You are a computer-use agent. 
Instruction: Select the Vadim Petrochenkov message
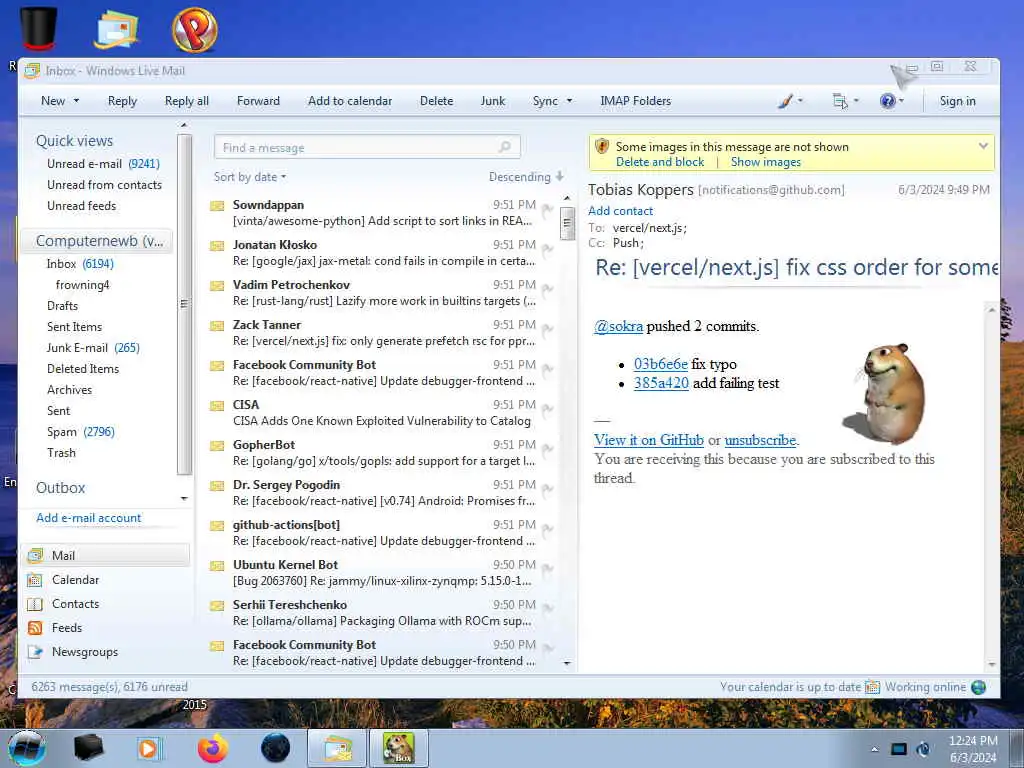point(382,293)
